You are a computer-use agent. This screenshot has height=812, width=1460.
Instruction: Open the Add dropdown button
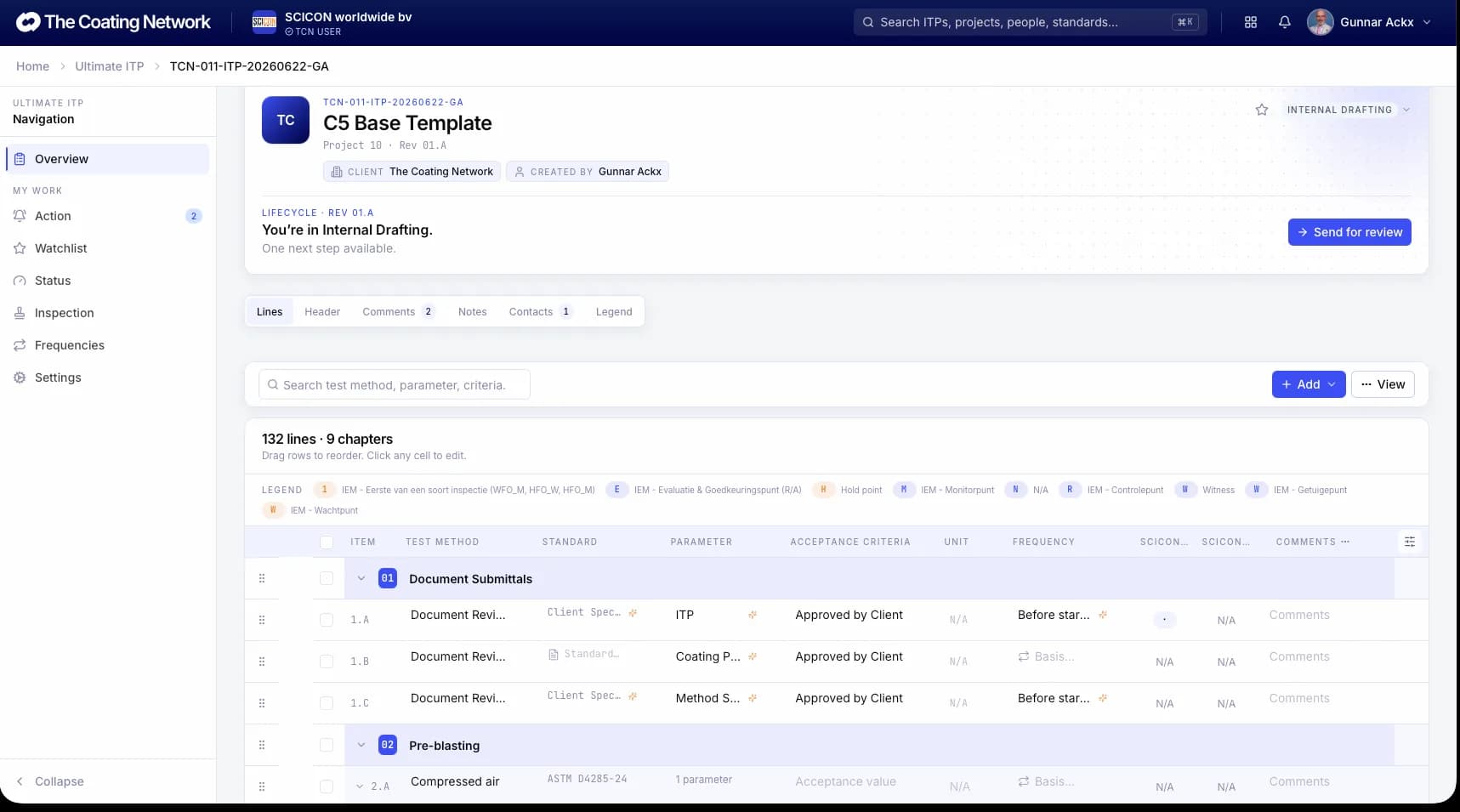[x=1309, y=384]
